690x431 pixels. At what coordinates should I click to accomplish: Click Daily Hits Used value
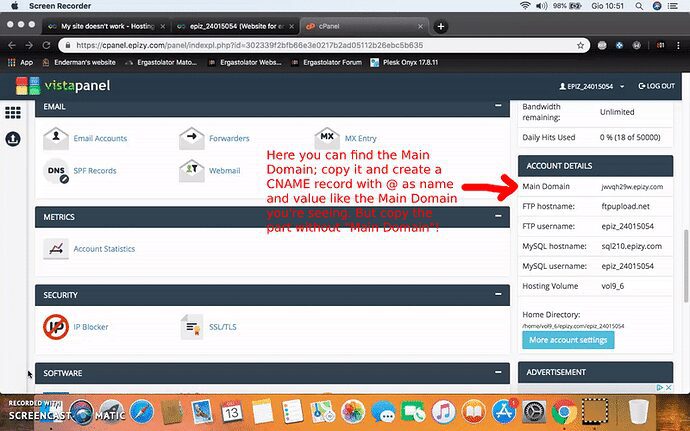pos(630,137)
